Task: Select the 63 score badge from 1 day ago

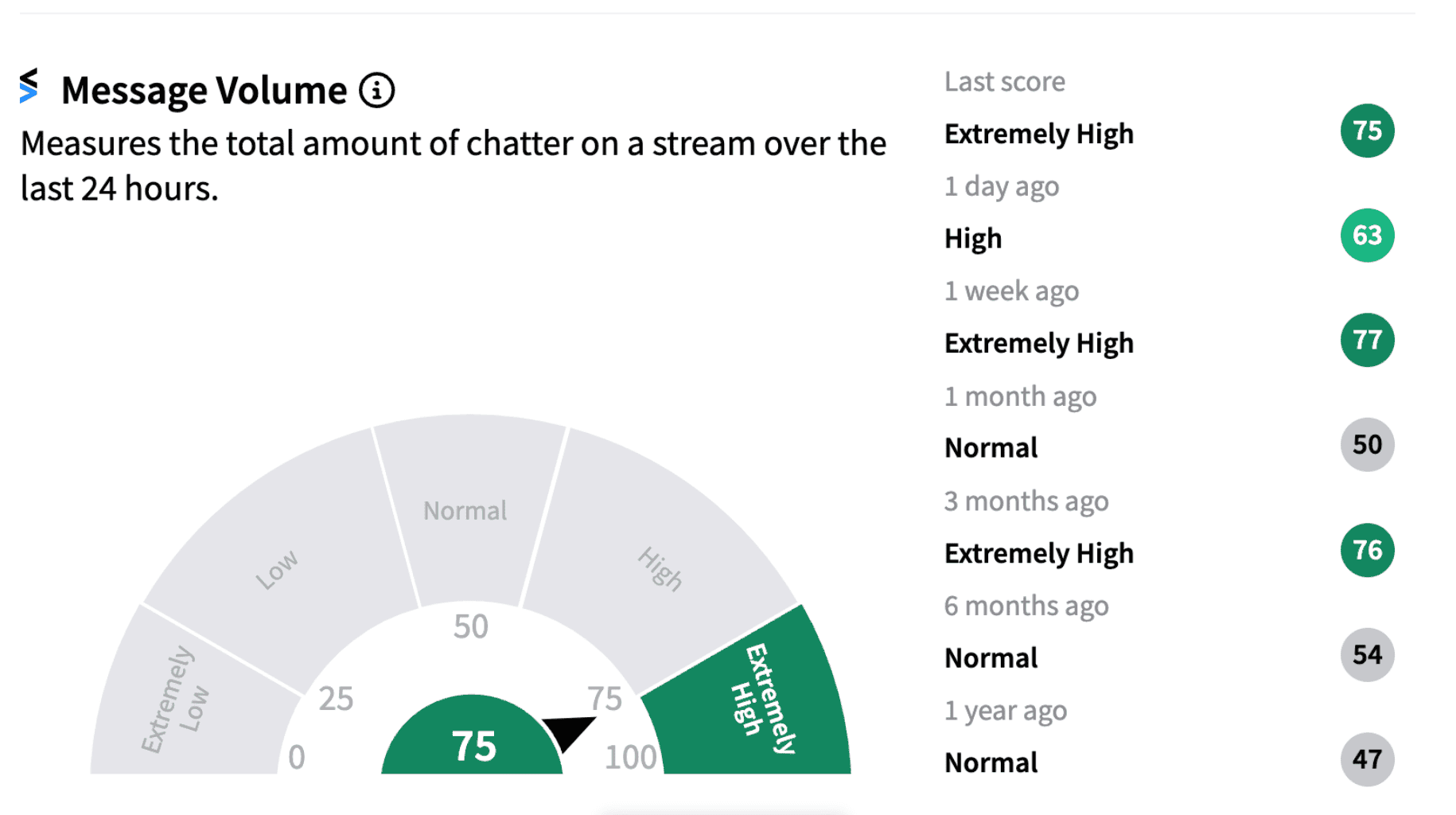Action: [1367, 236]
